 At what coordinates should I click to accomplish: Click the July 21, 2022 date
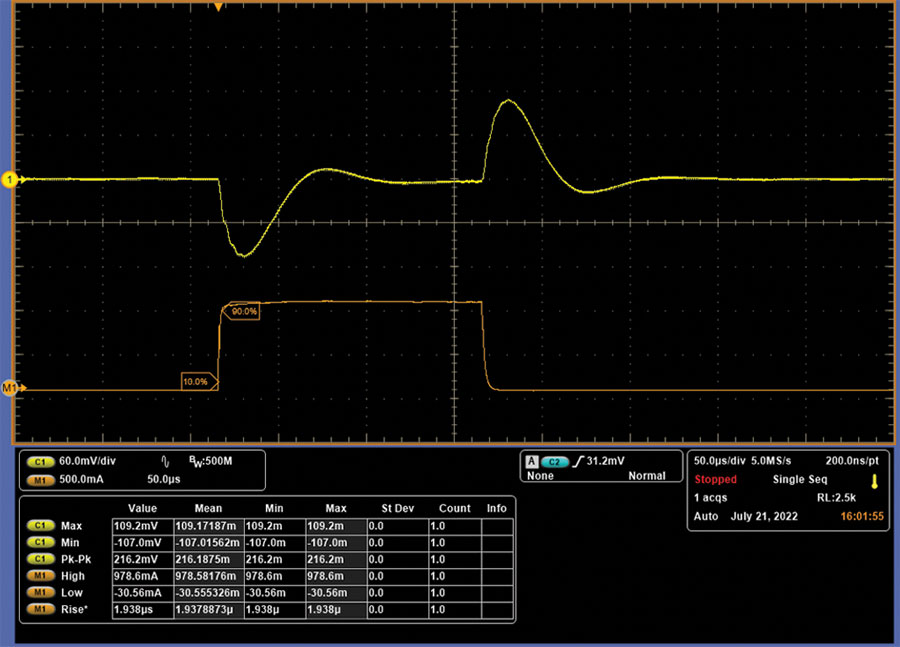[x=764, y=516]
